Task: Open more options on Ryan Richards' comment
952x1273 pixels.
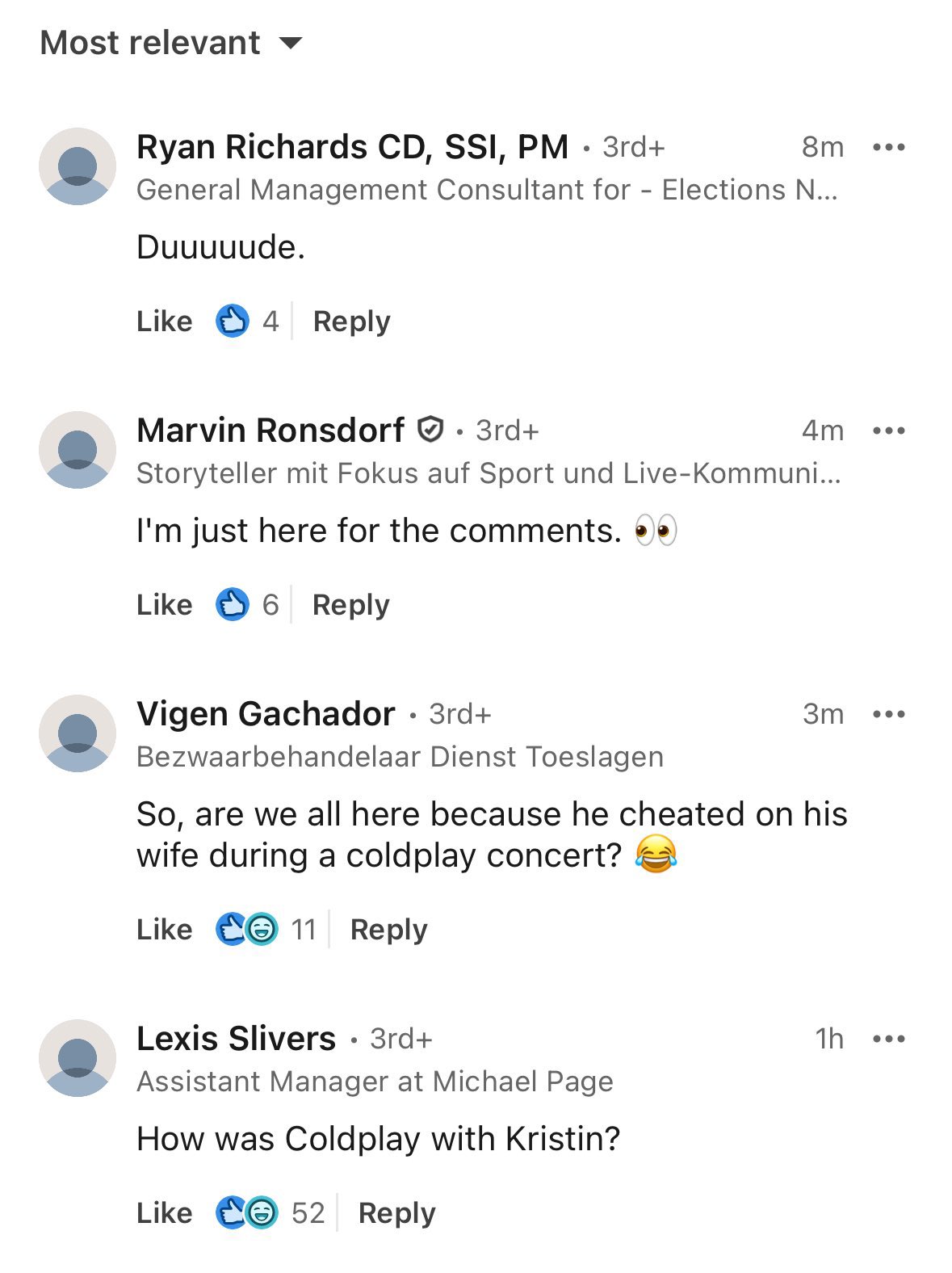Action: point(889,147)
